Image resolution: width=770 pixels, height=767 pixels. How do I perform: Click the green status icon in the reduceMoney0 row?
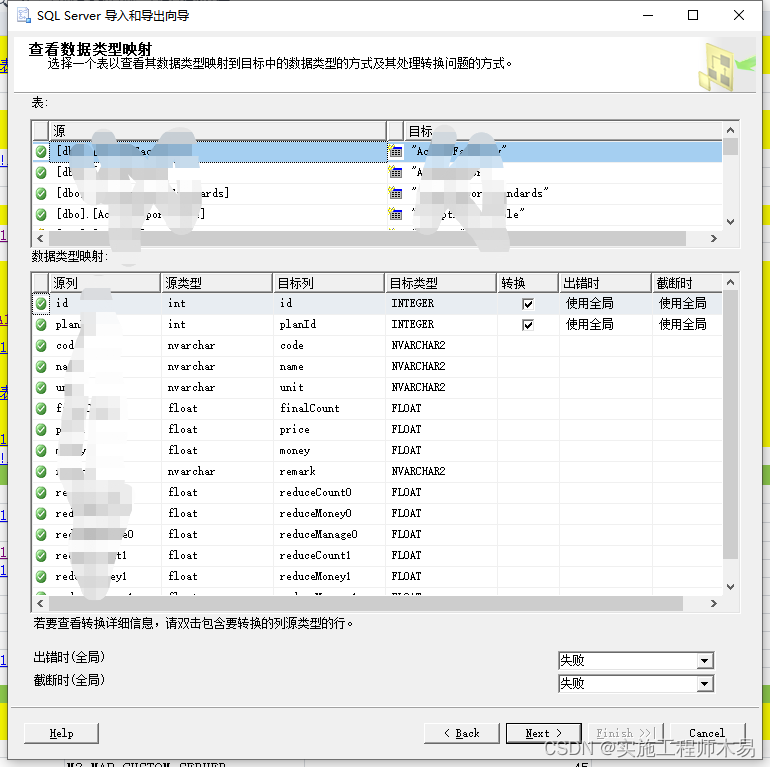(41, 514)
